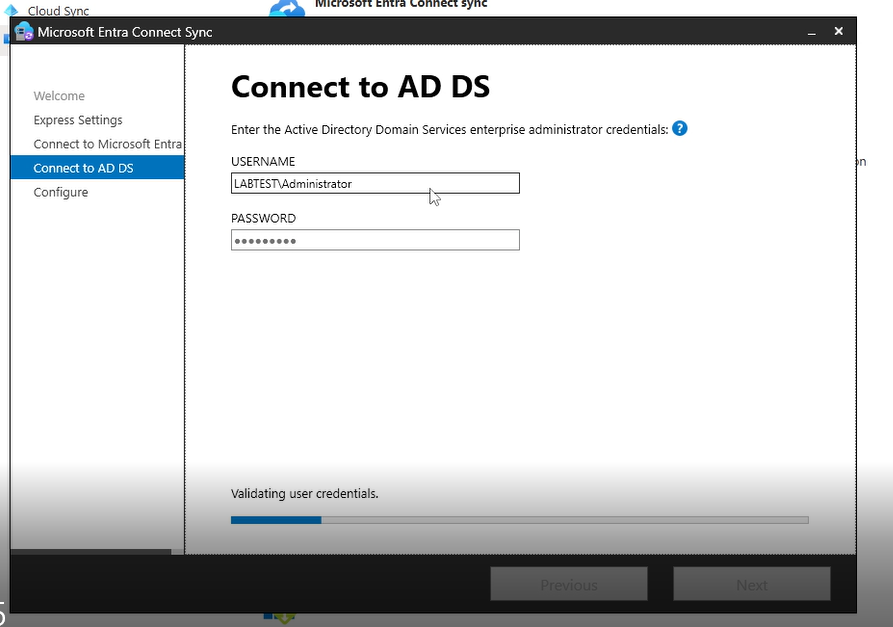Click the USERNAME label
This screenshot has height=627, width=893.
tap(263, 162)
